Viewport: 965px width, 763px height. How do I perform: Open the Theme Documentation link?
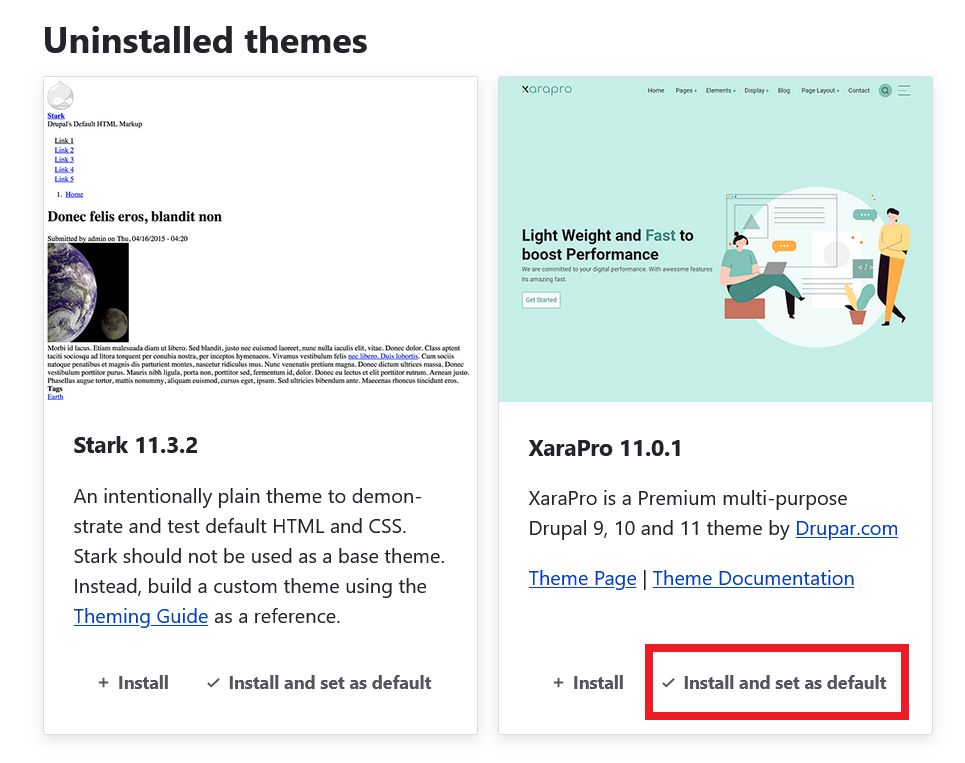(753, 578)
